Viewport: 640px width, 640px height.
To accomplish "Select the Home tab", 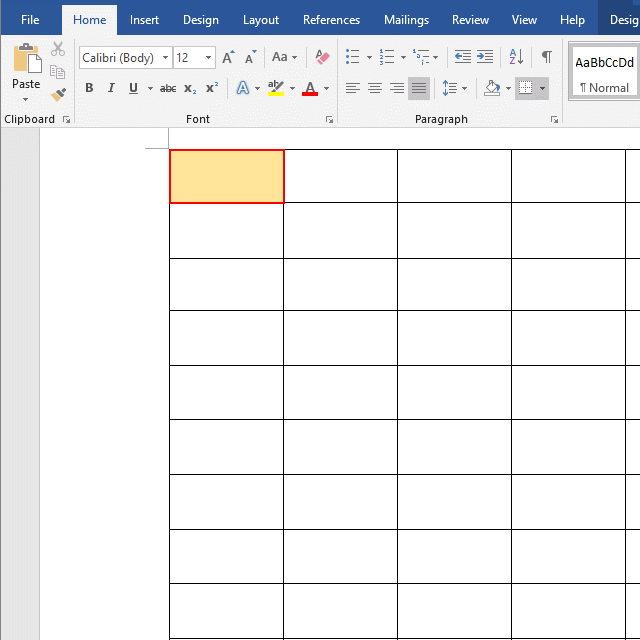I will point(89,20).
